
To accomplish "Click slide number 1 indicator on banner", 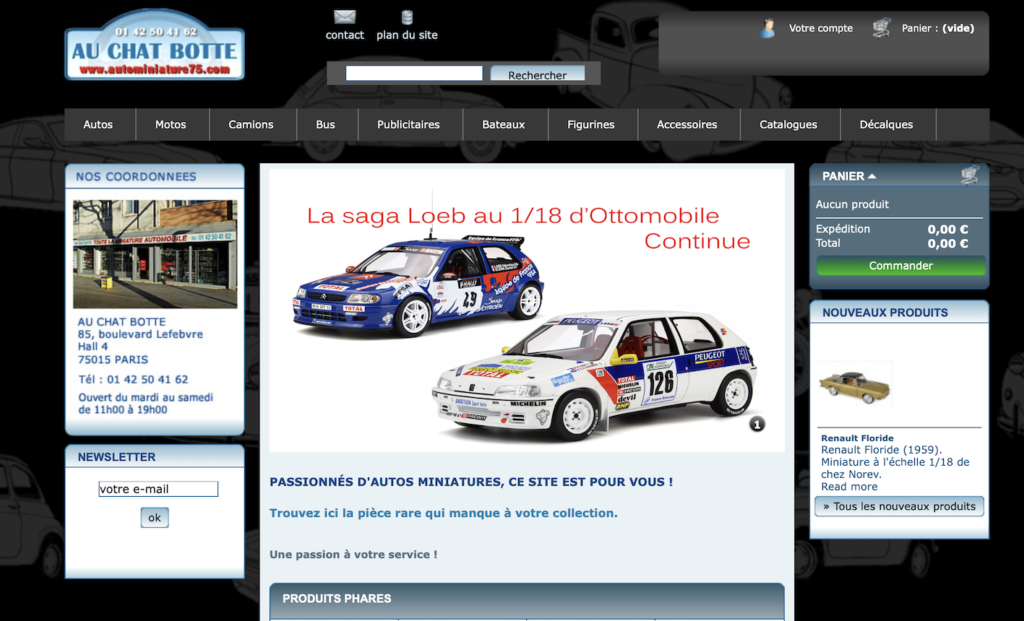I will click(x=757, y=424).
